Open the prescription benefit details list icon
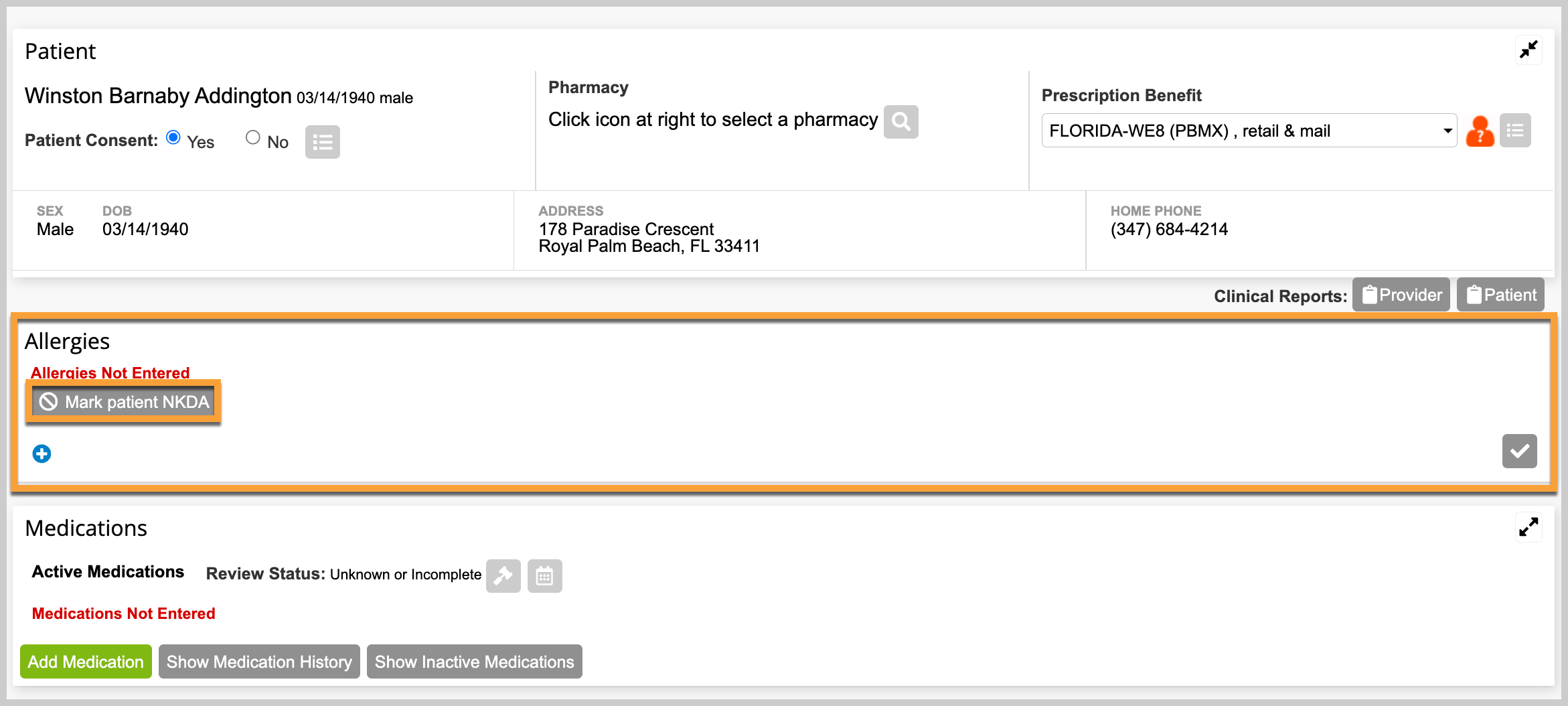 pyautogui.click(x=1515, y=131)
